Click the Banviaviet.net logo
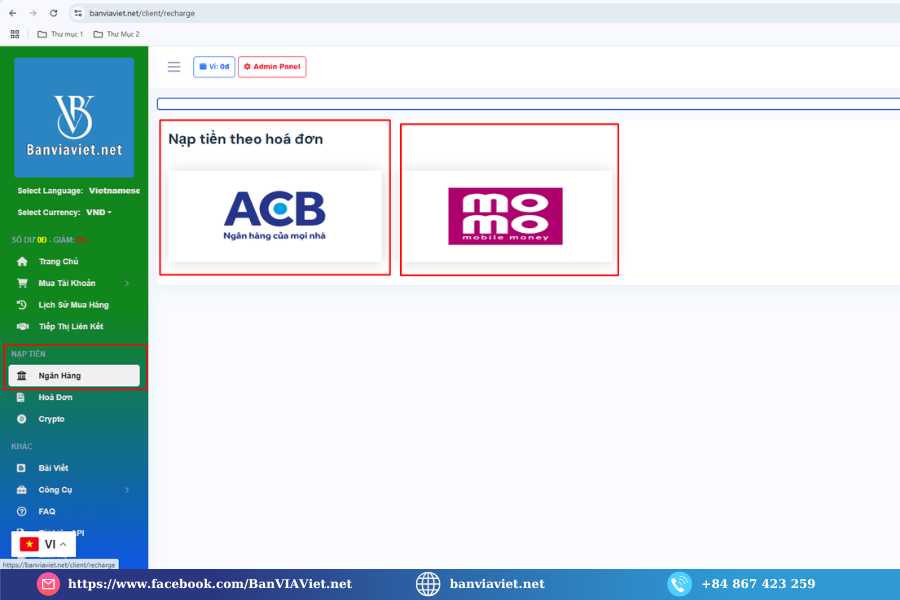Screen dimensions: 900x600 pos(74,118)
